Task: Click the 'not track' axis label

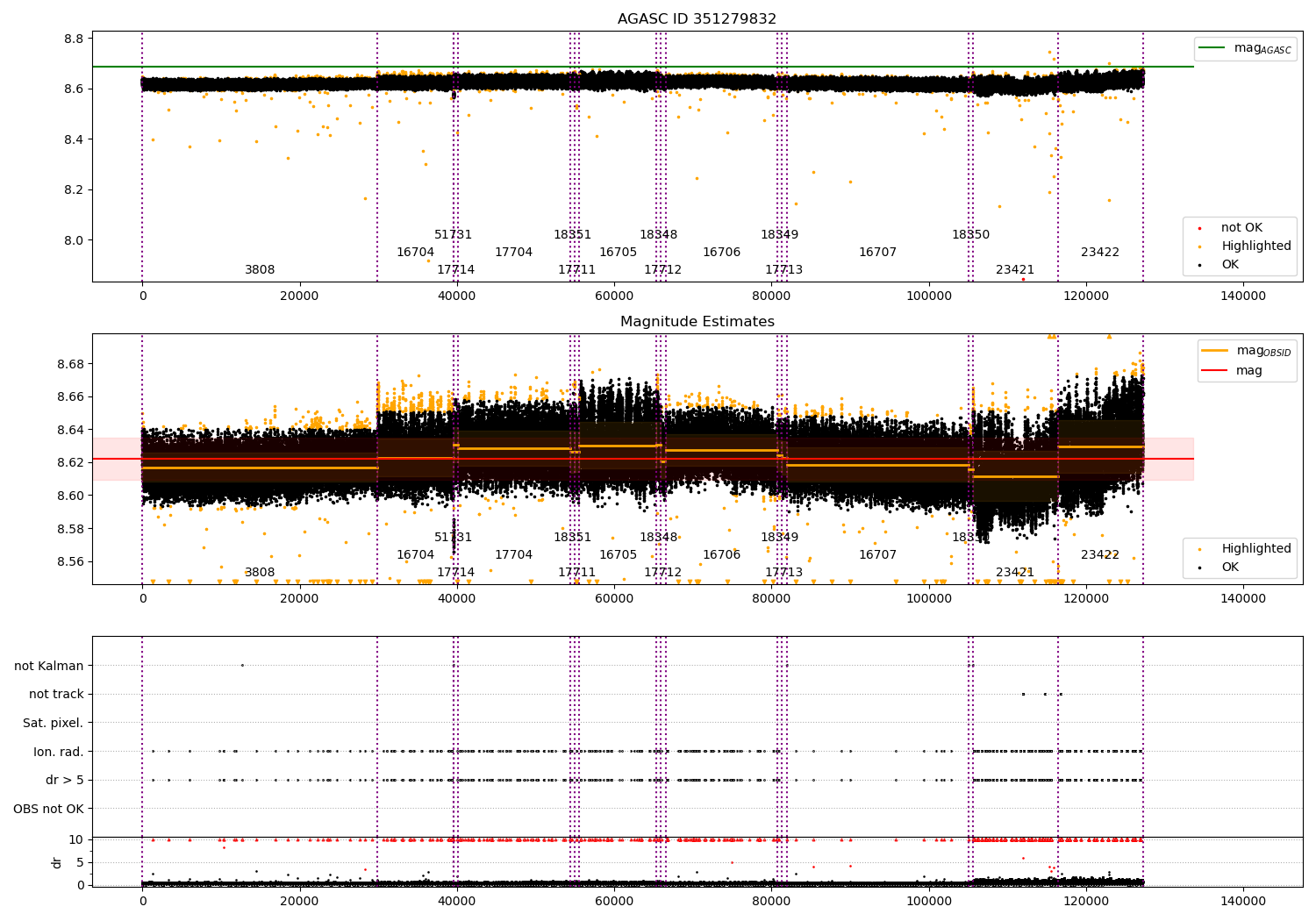Action: click(x=56, y=695)
